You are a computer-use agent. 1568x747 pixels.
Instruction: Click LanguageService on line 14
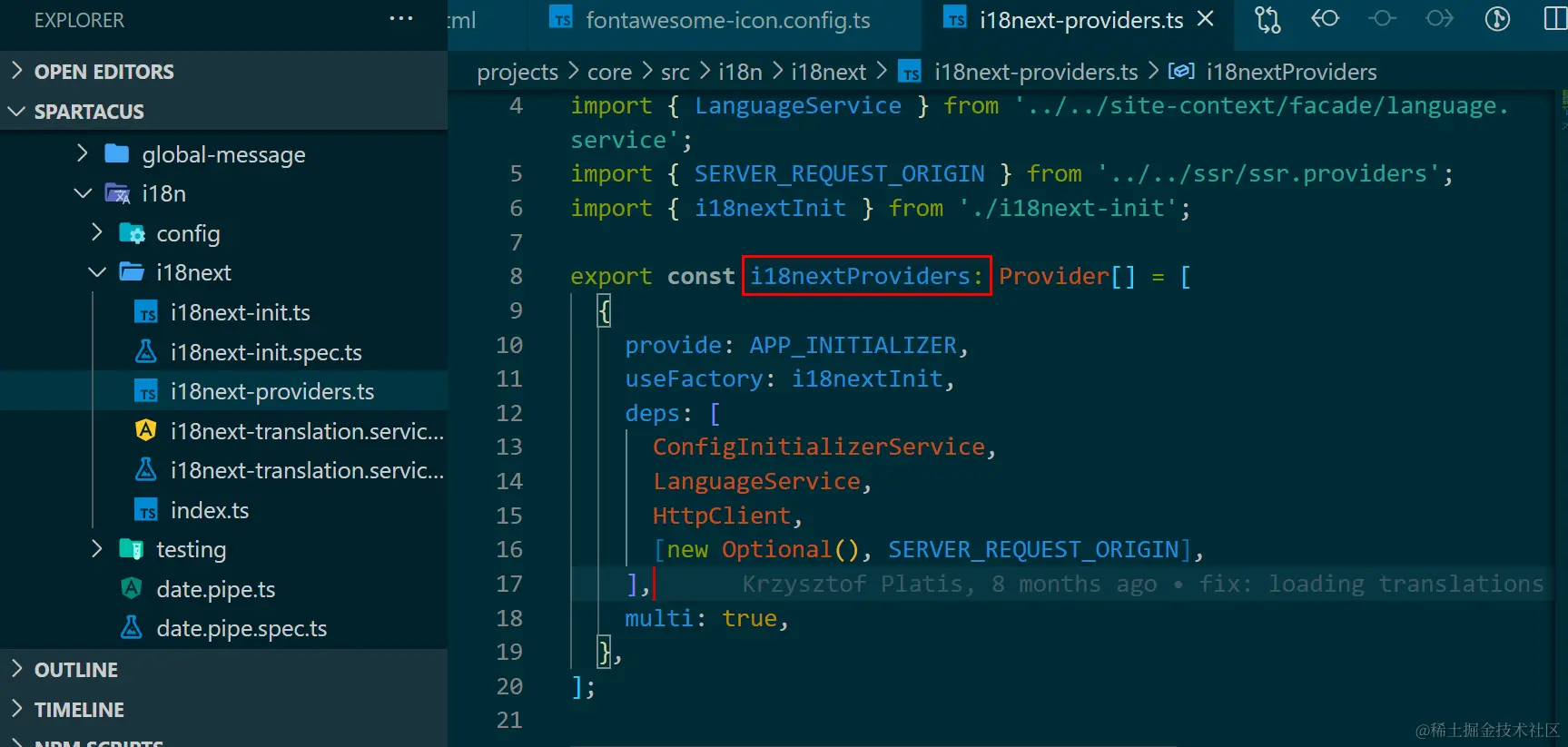point(756,481)
